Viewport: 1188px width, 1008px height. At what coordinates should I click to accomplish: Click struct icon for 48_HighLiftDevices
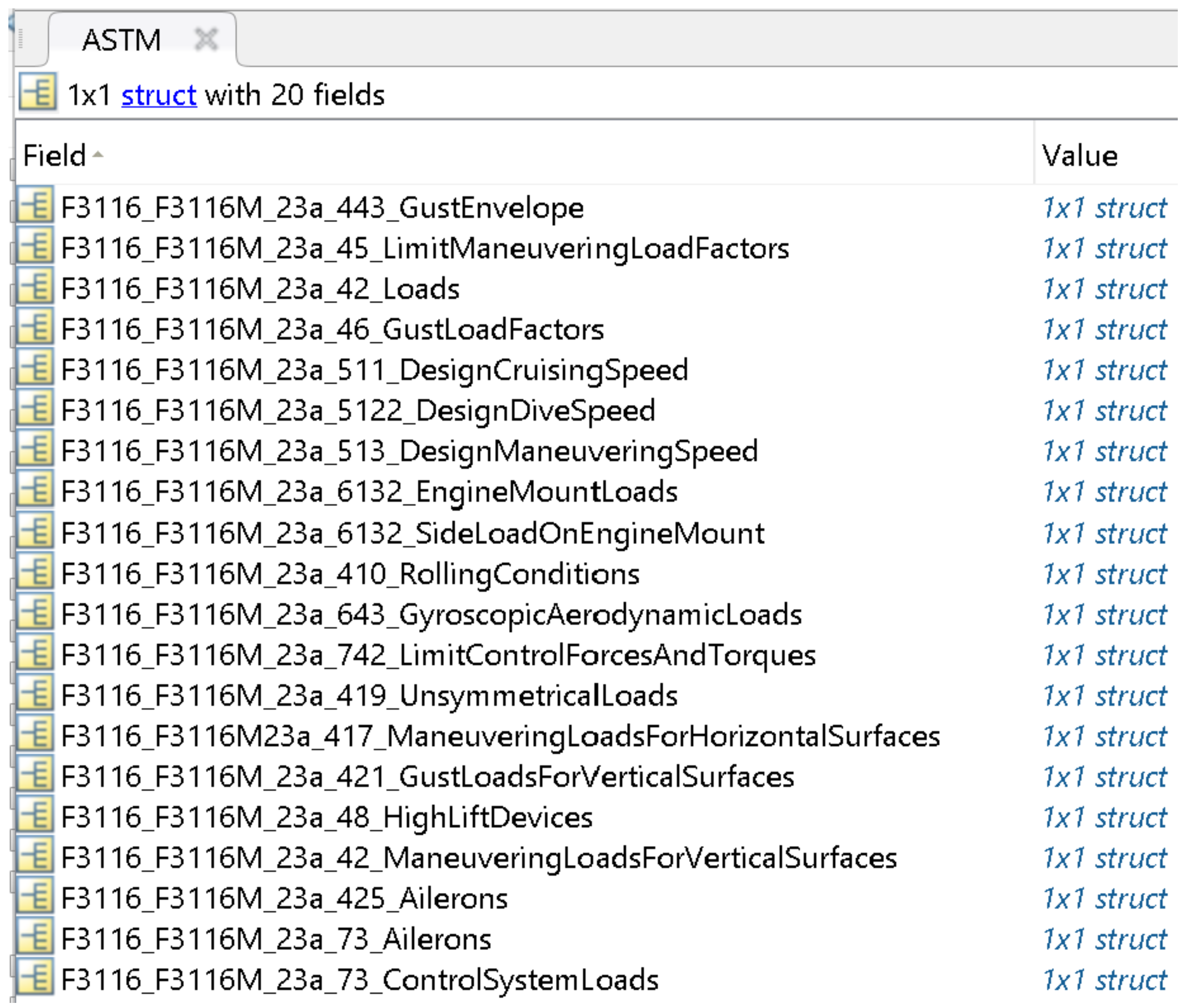click(x=35, y=814)
